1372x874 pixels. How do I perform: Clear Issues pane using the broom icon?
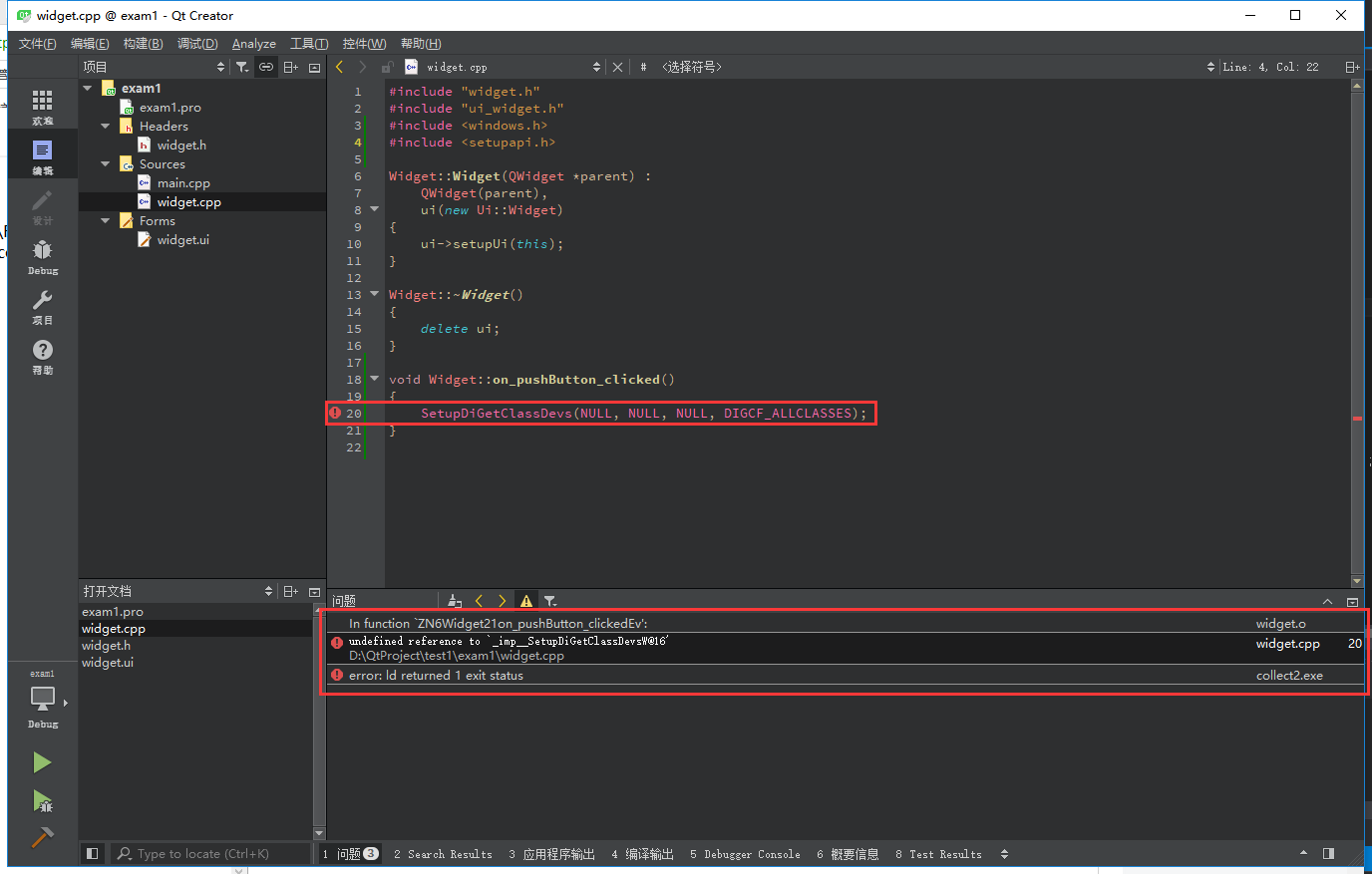(454, 600)
